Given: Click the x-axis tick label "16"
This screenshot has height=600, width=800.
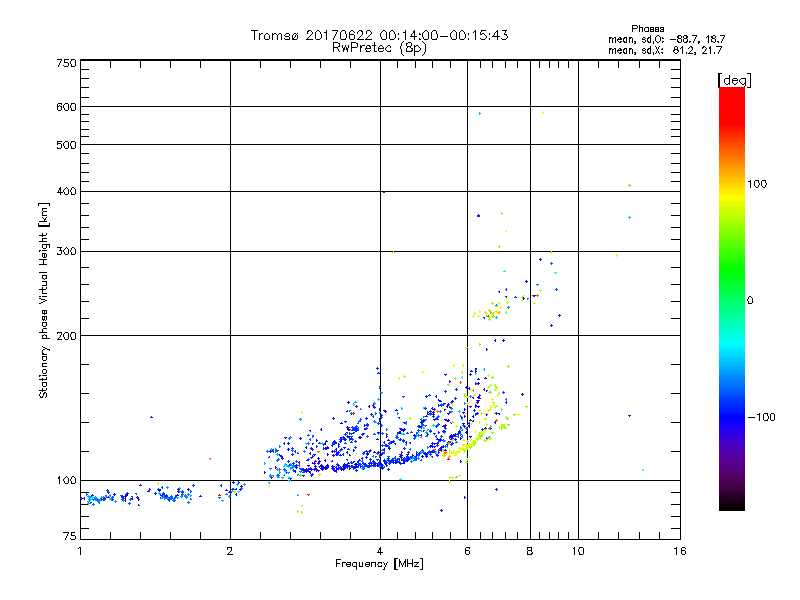Looking at the screenshot, I should click(680, 551).
